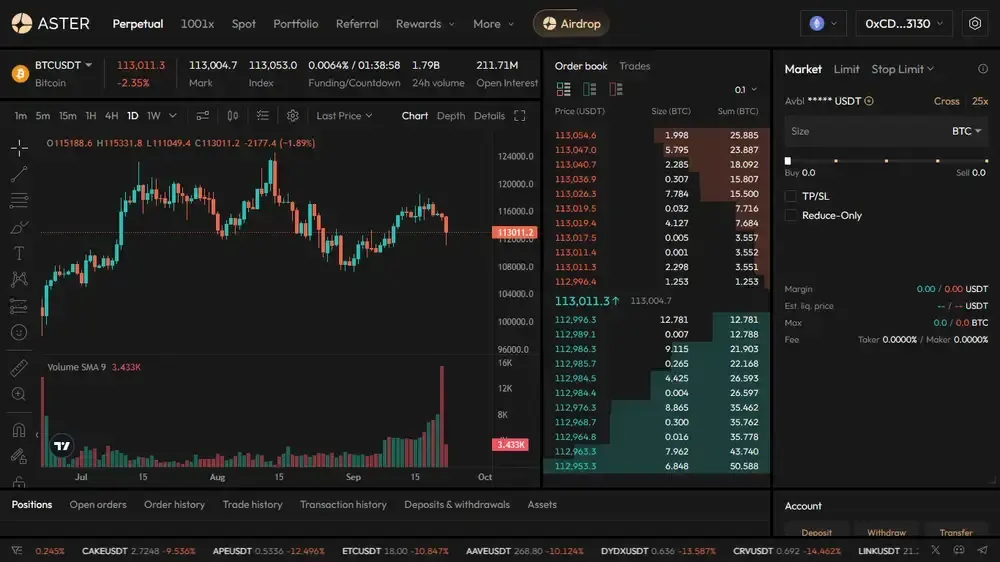The width and height of the screenshot is (1000, 562).
Task: Show bids only order book view
Action: pos(589,89)
